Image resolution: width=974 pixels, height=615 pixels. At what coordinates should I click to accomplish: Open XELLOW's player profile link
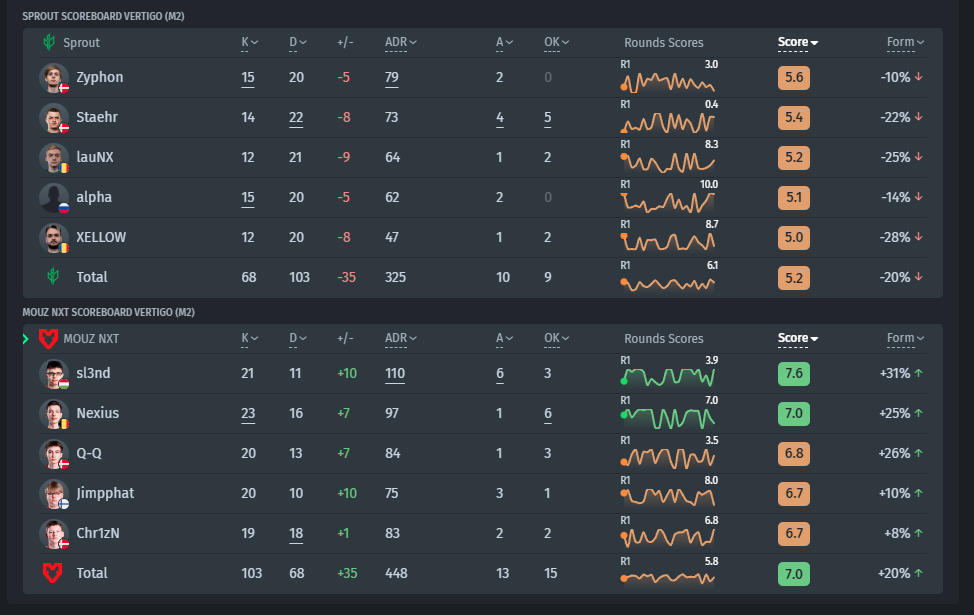[x=101, y=237]
